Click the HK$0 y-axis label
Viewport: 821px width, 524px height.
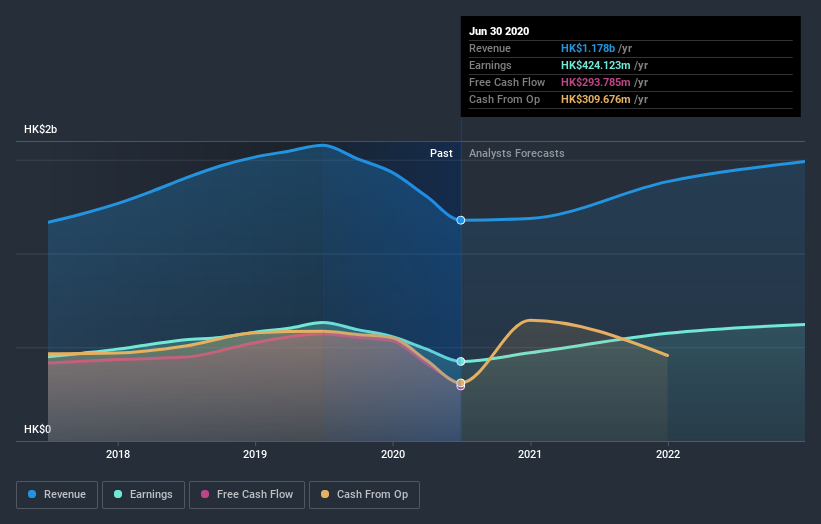coord(37,429)
